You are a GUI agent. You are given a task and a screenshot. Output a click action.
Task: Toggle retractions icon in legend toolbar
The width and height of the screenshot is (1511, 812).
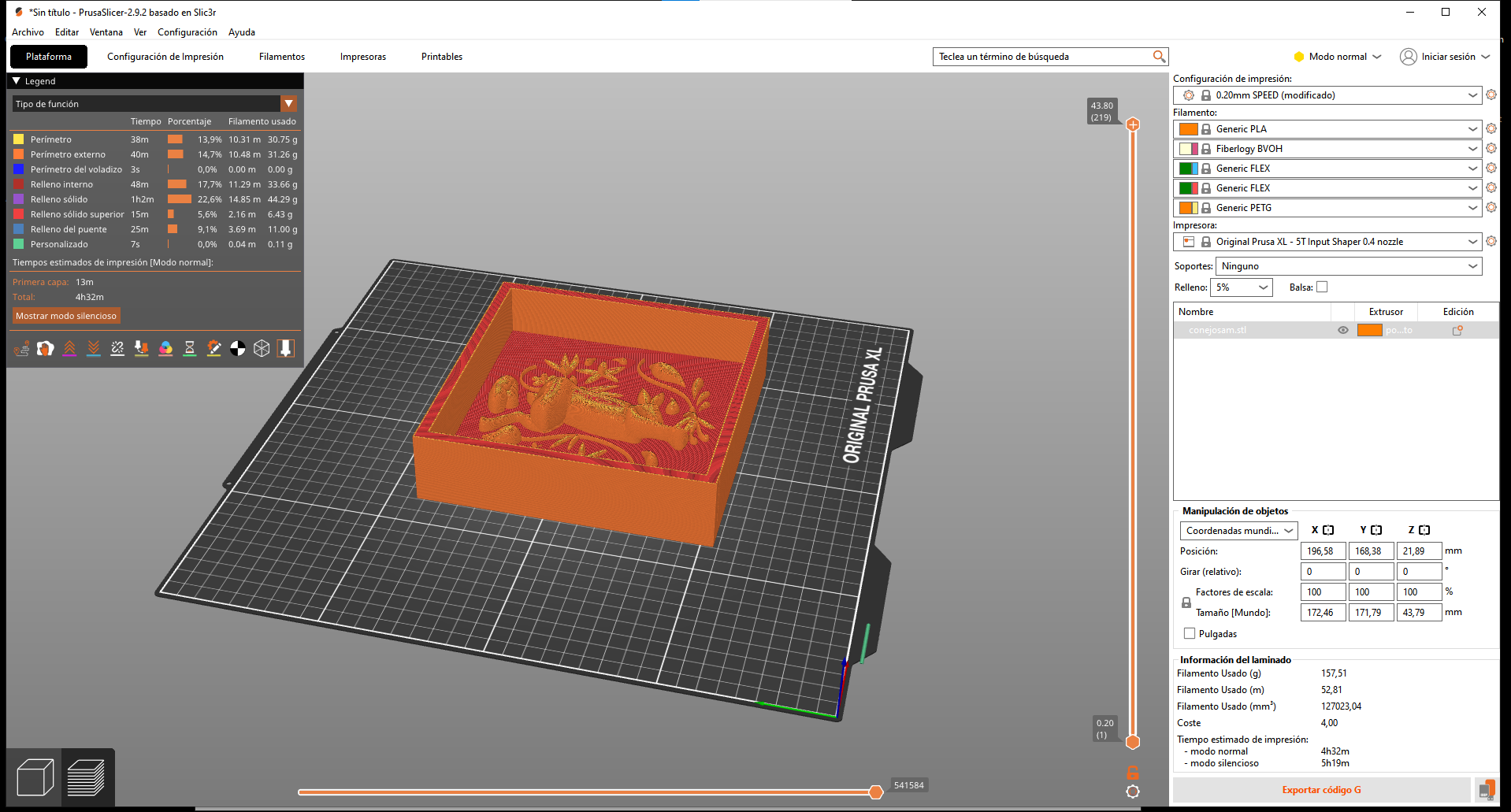point(69,348)
